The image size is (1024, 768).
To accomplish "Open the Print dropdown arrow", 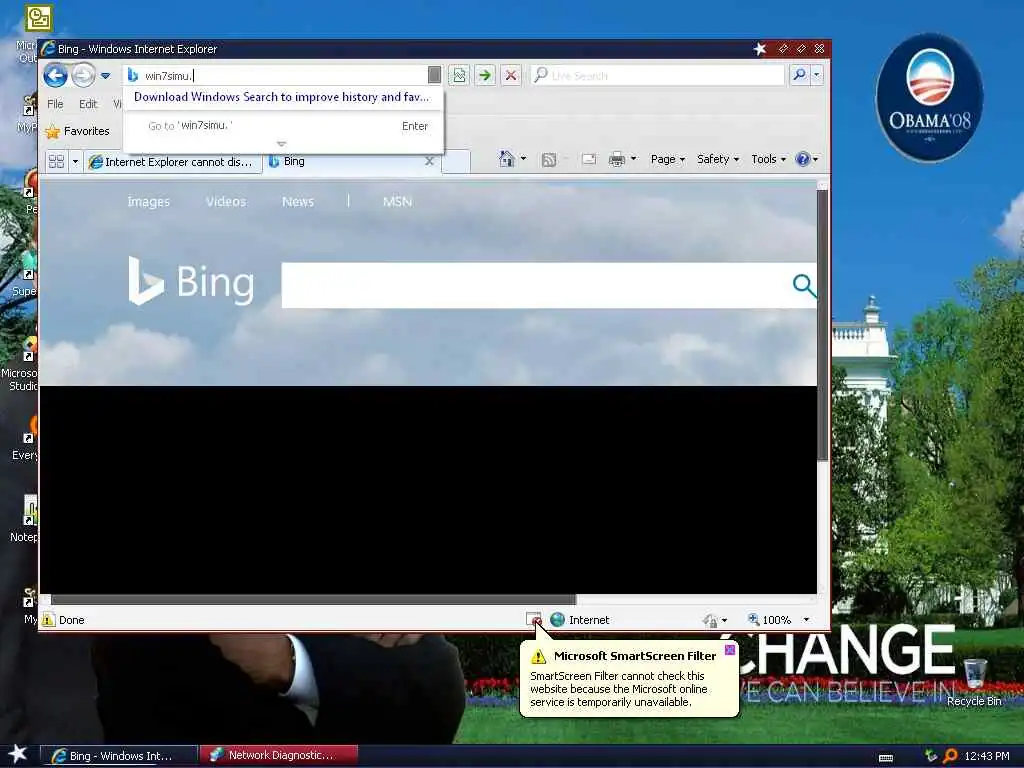I will [633, 159].
